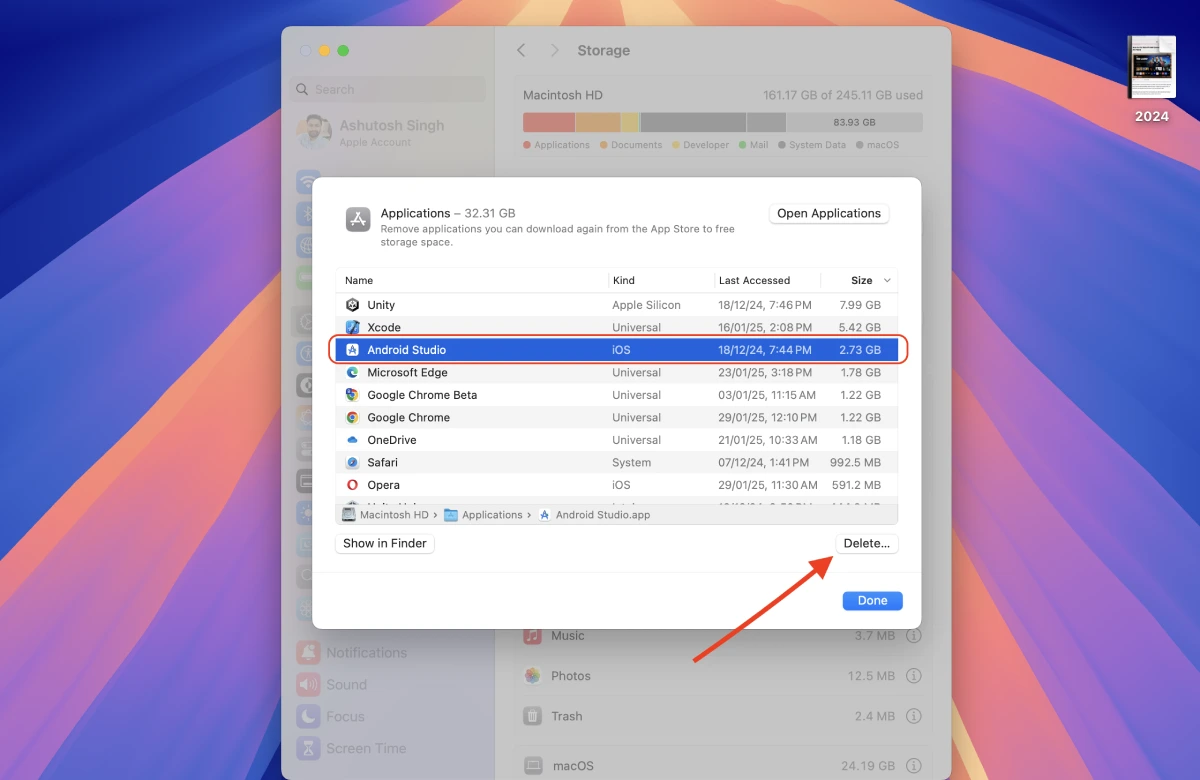Open Screen Time icon in the sidebar

308,748
